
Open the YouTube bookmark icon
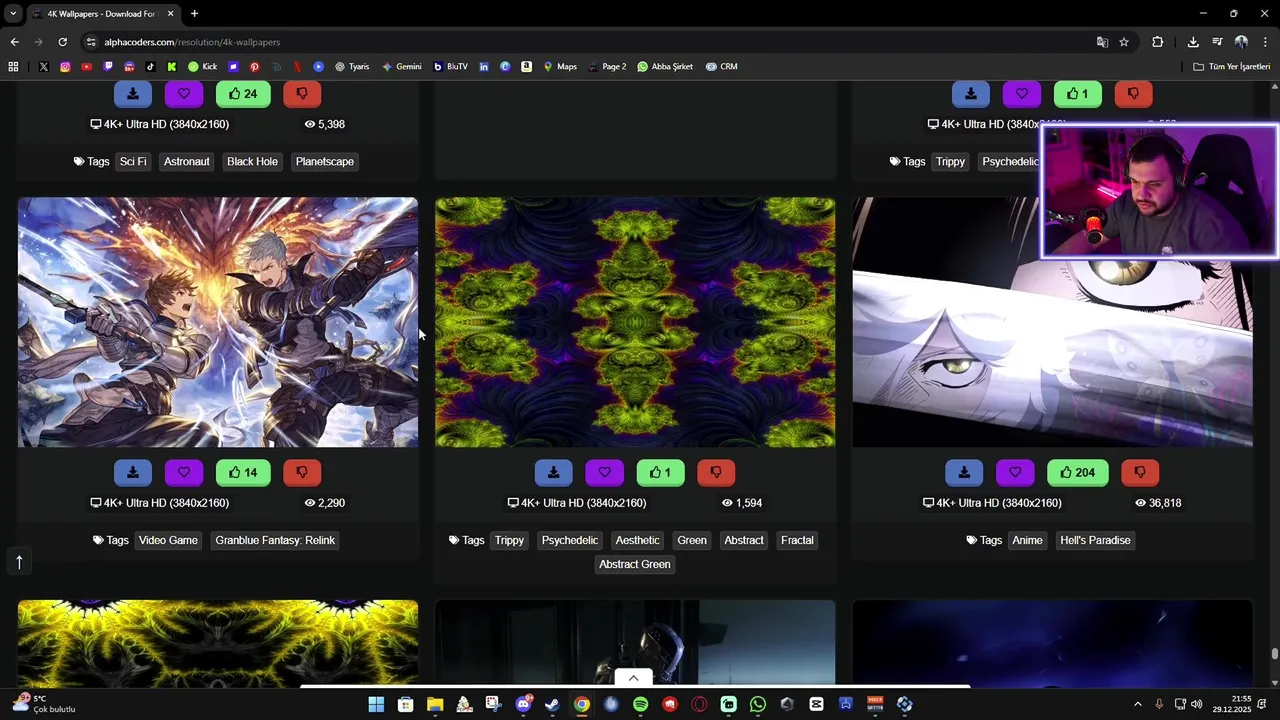click(87, 67)
